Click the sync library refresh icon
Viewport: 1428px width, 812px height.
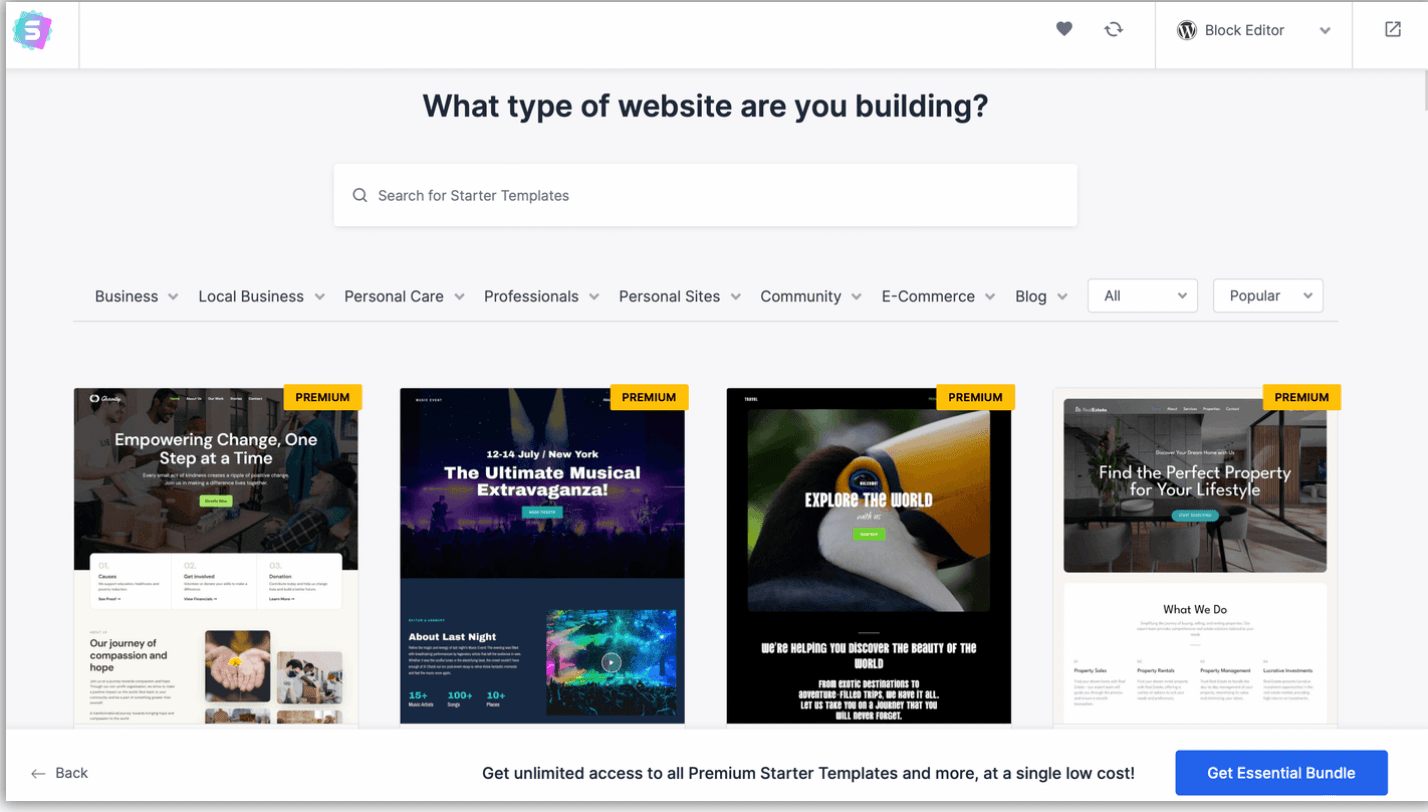coord(1113,29)
